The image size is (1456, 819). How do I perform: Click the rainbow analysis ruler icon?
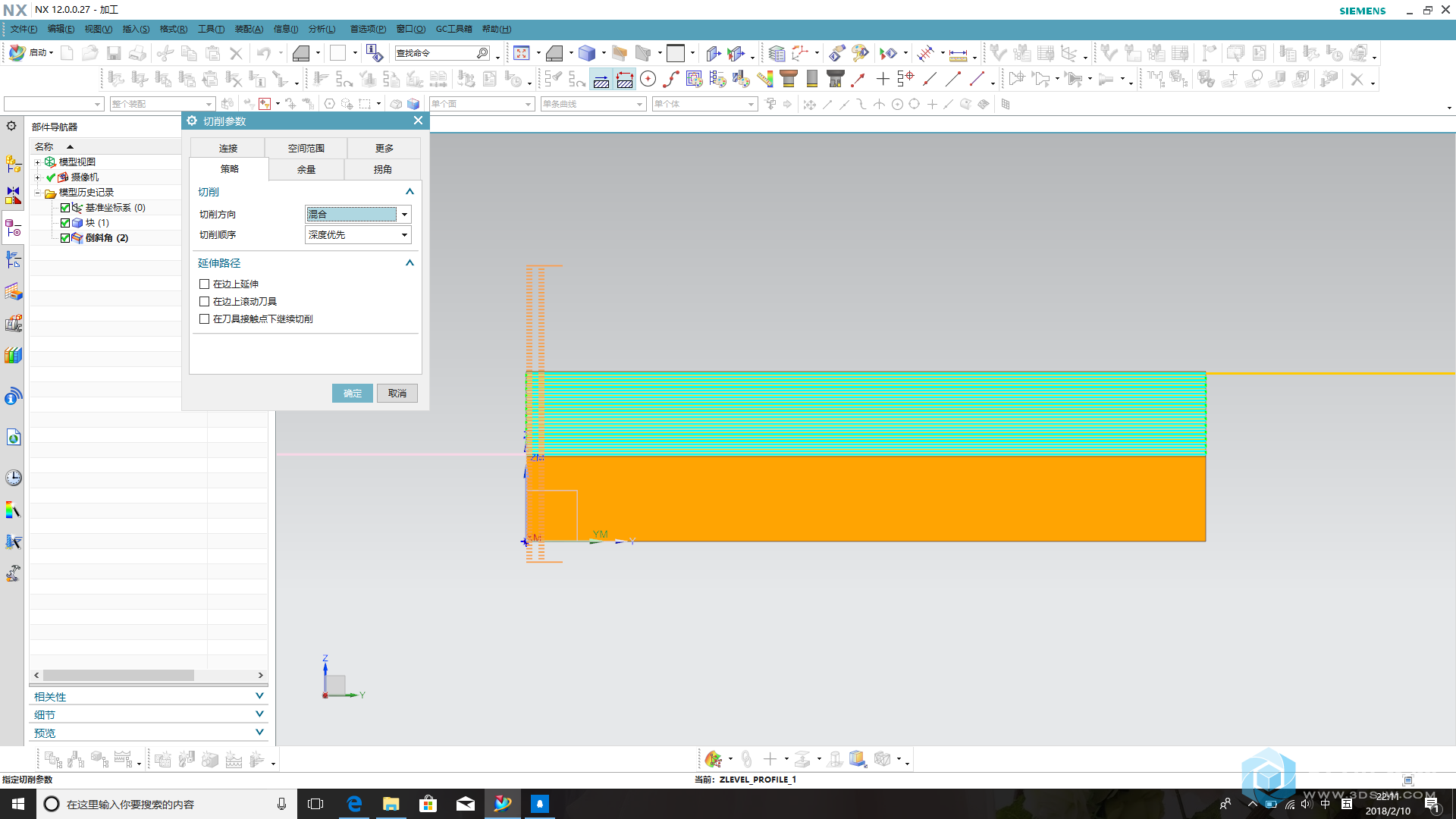click(x=765, y=79)
